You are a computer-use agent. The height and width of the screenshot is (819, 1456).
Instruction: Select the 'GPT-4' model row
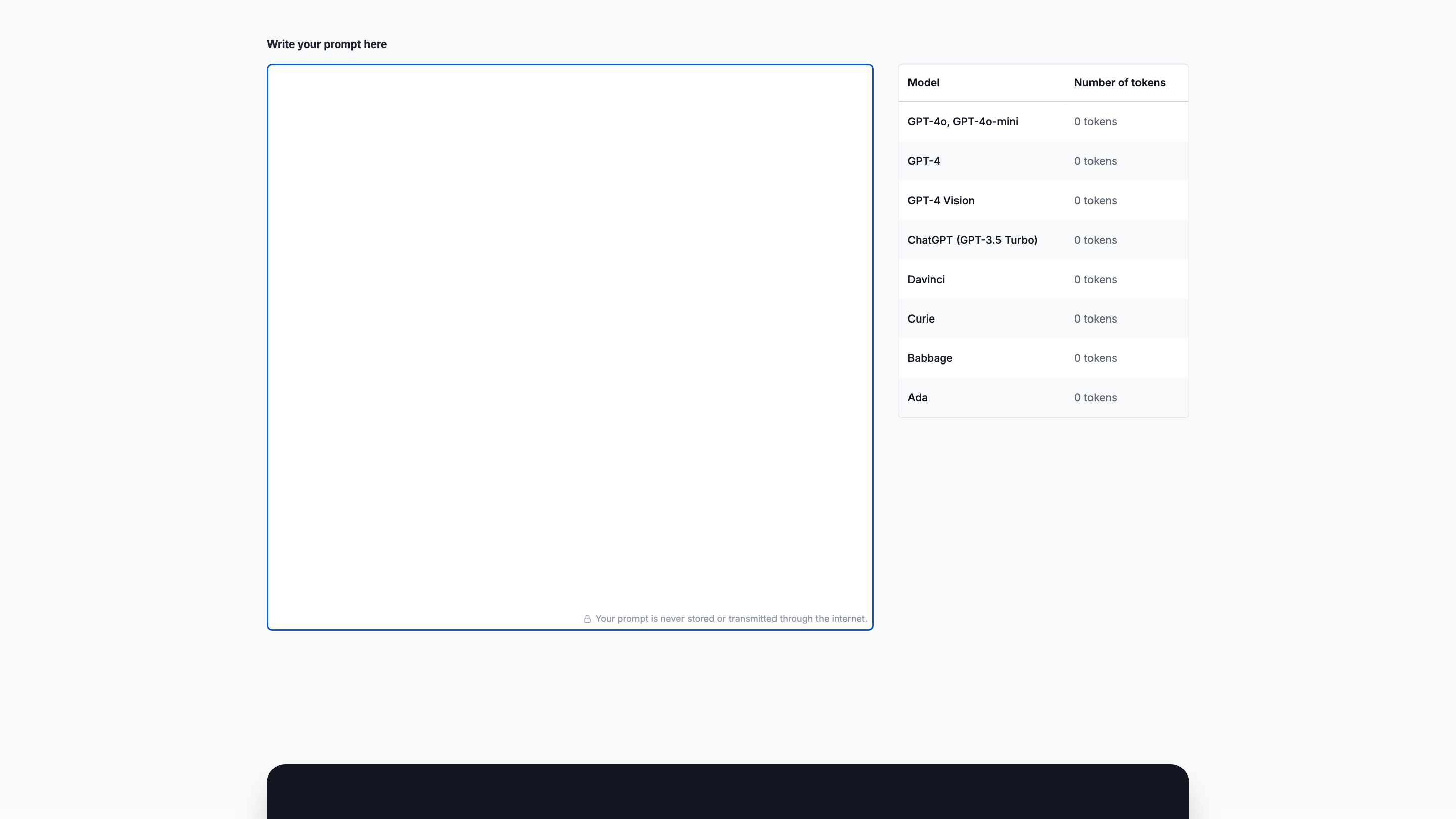click(924, 161)
